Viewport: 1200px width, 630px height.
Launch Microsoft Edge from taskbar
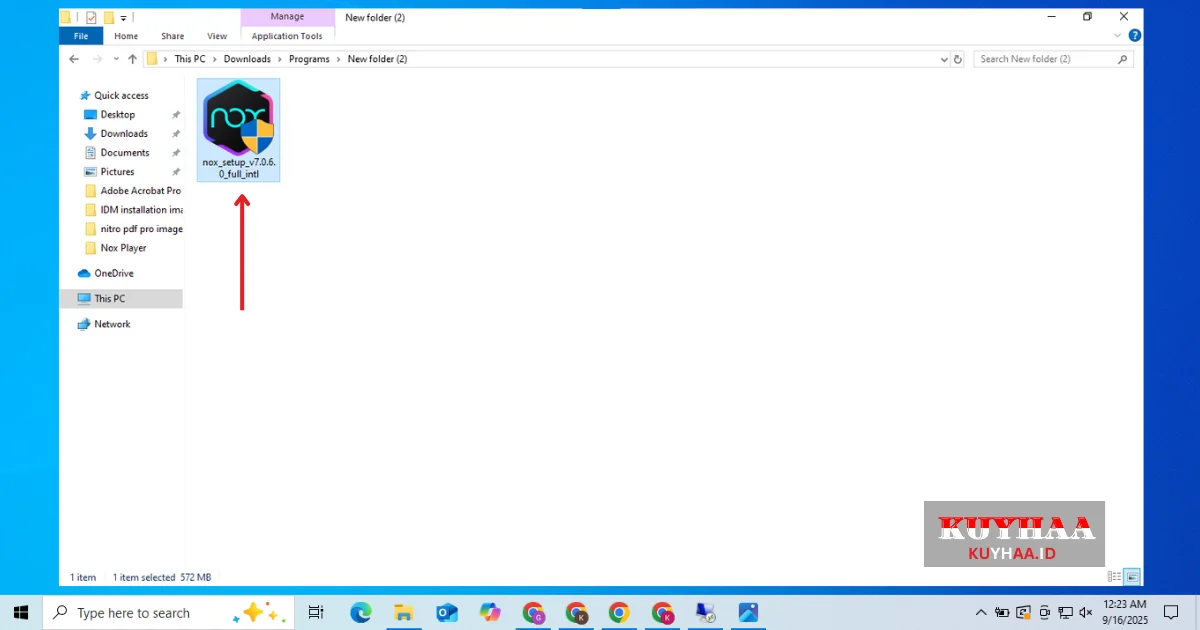point(360,612)
